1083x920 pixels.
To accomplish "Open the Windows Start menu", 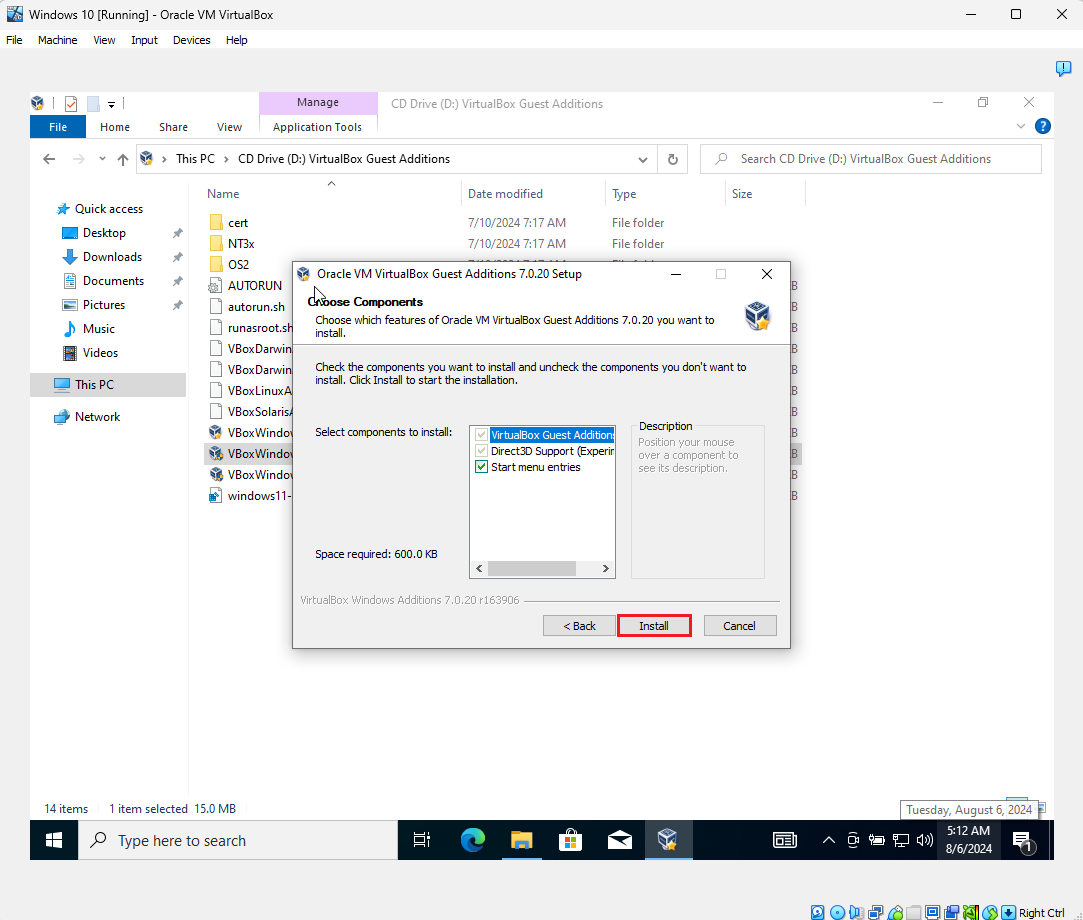I will coord(54,840).
